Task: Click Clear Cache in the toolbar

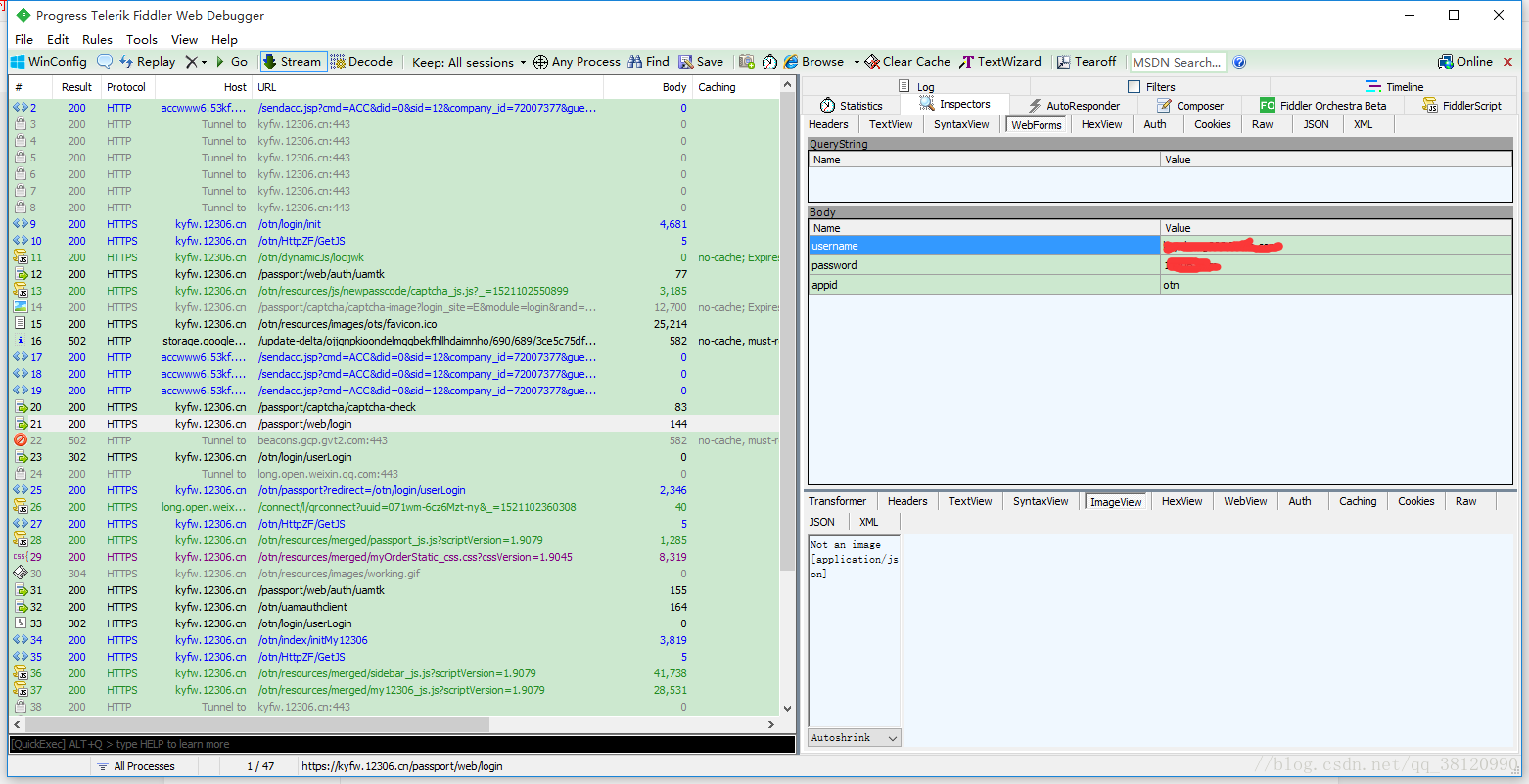Action: pos(907,62)
